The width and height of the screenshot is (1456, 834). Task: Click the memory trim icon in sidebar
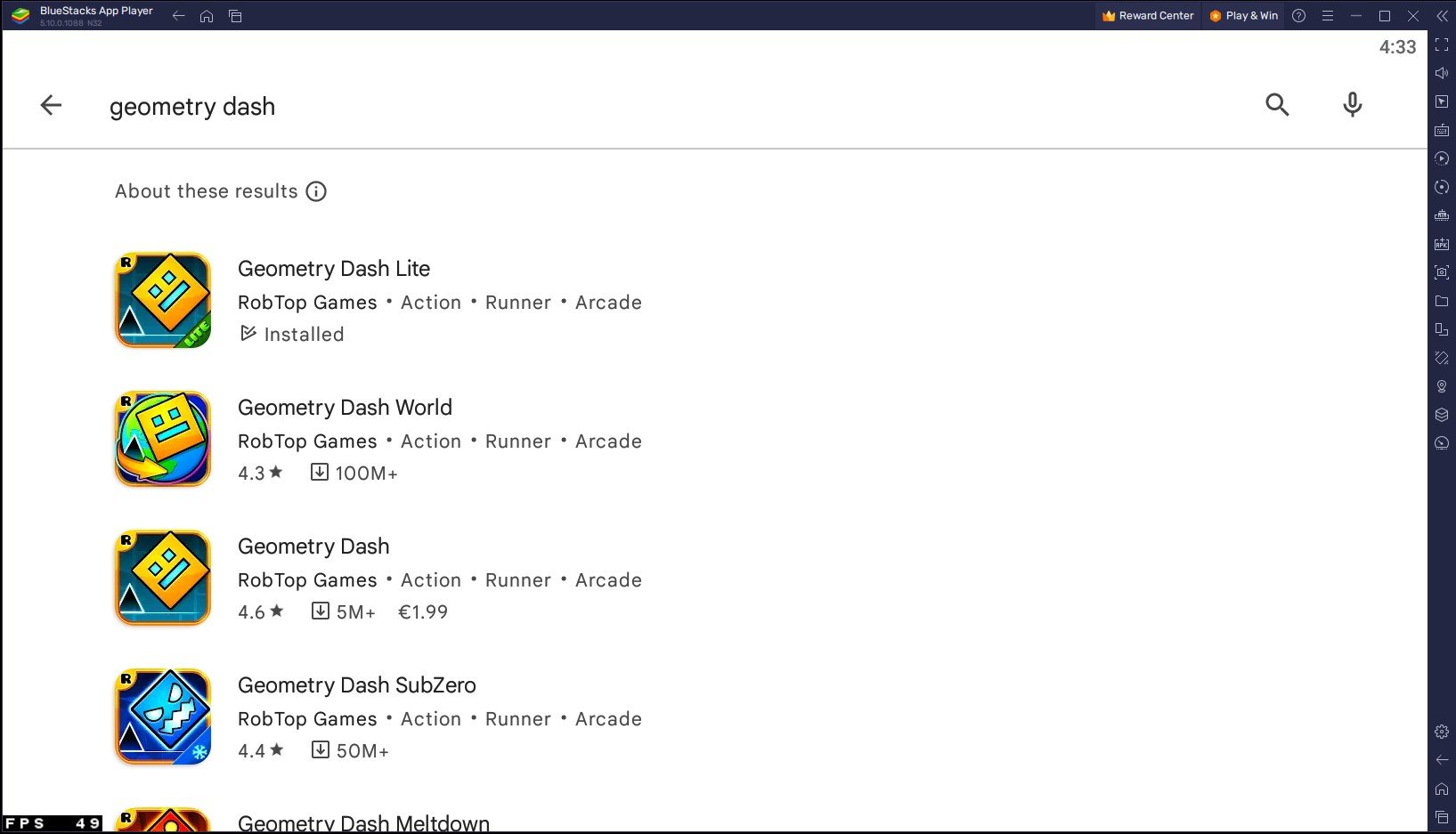(1442, 215)
